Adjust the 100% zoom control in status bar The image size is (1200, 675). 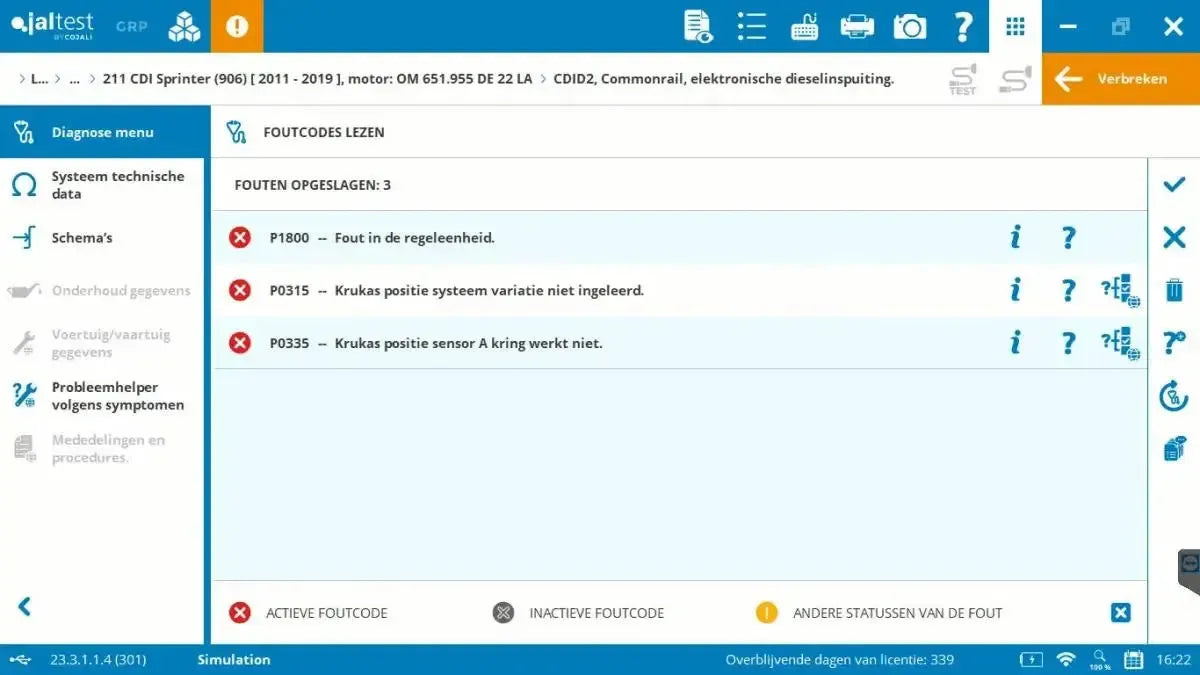click(x=1100, y=660)
